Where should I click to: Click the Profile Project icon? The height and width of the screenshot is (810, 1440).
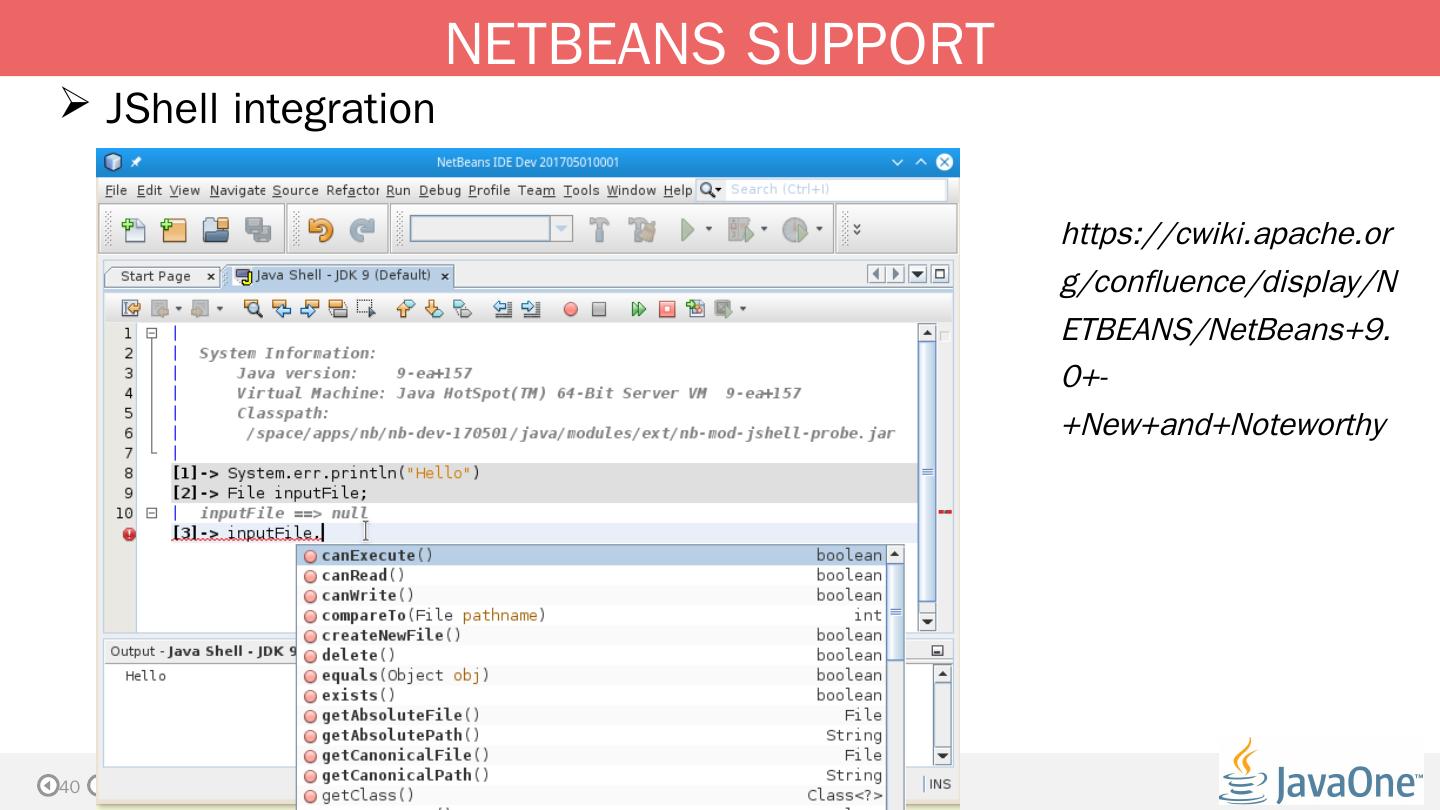tap(796, 229)
